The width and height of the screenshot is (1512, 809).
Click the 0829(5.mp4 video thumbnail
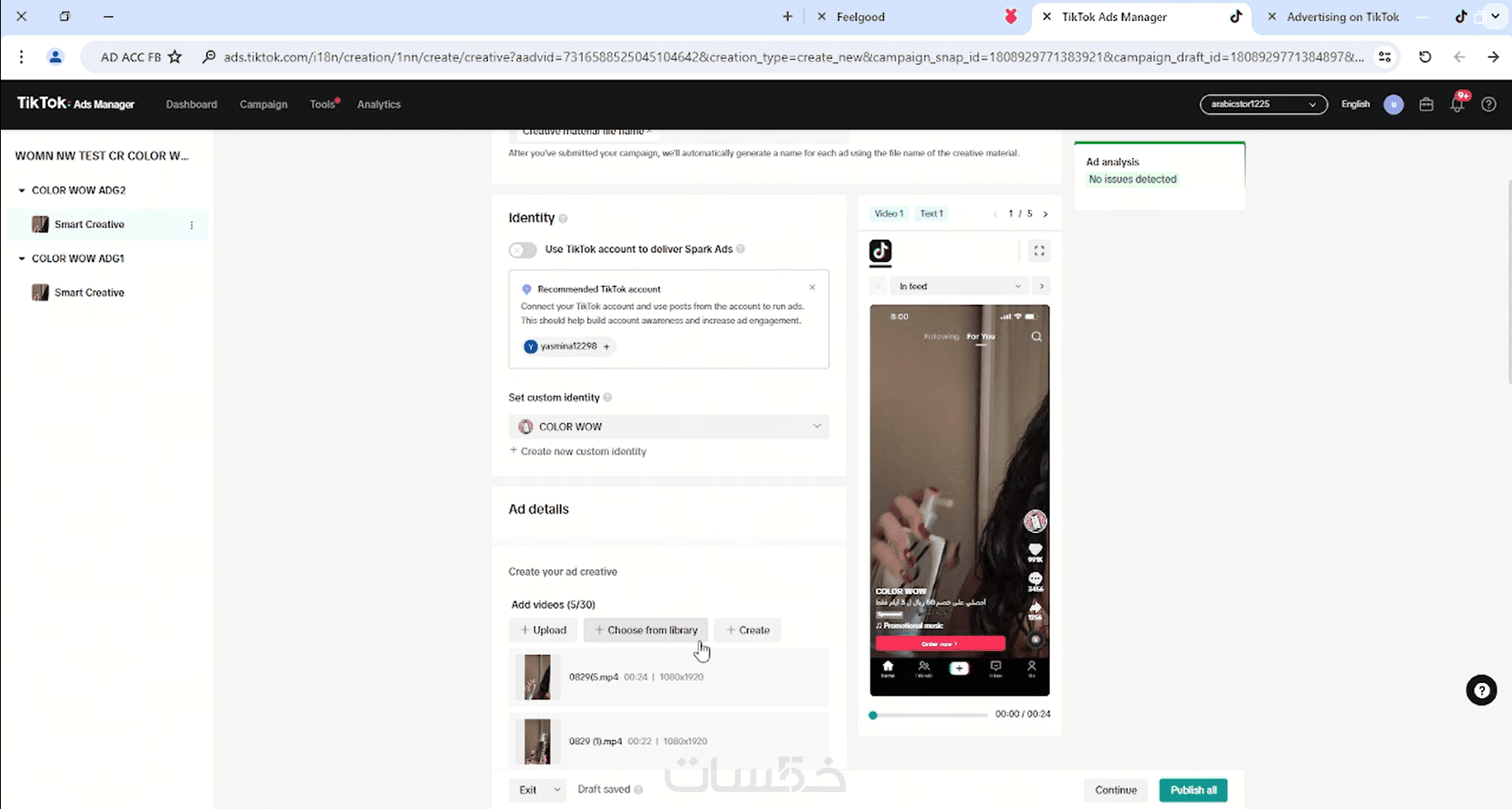[x=537, y=677]
